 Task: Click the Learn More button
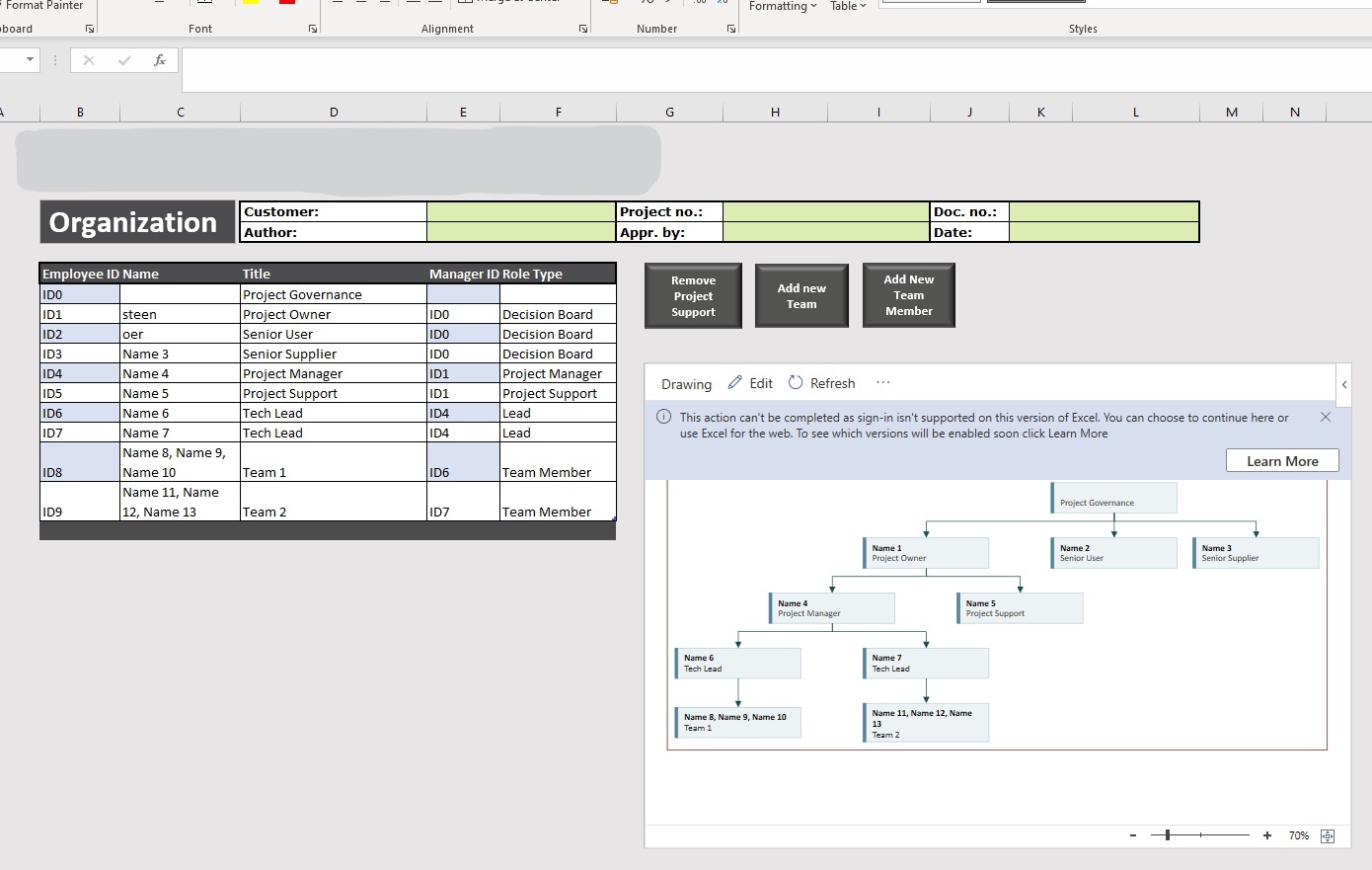[1282, 461]
